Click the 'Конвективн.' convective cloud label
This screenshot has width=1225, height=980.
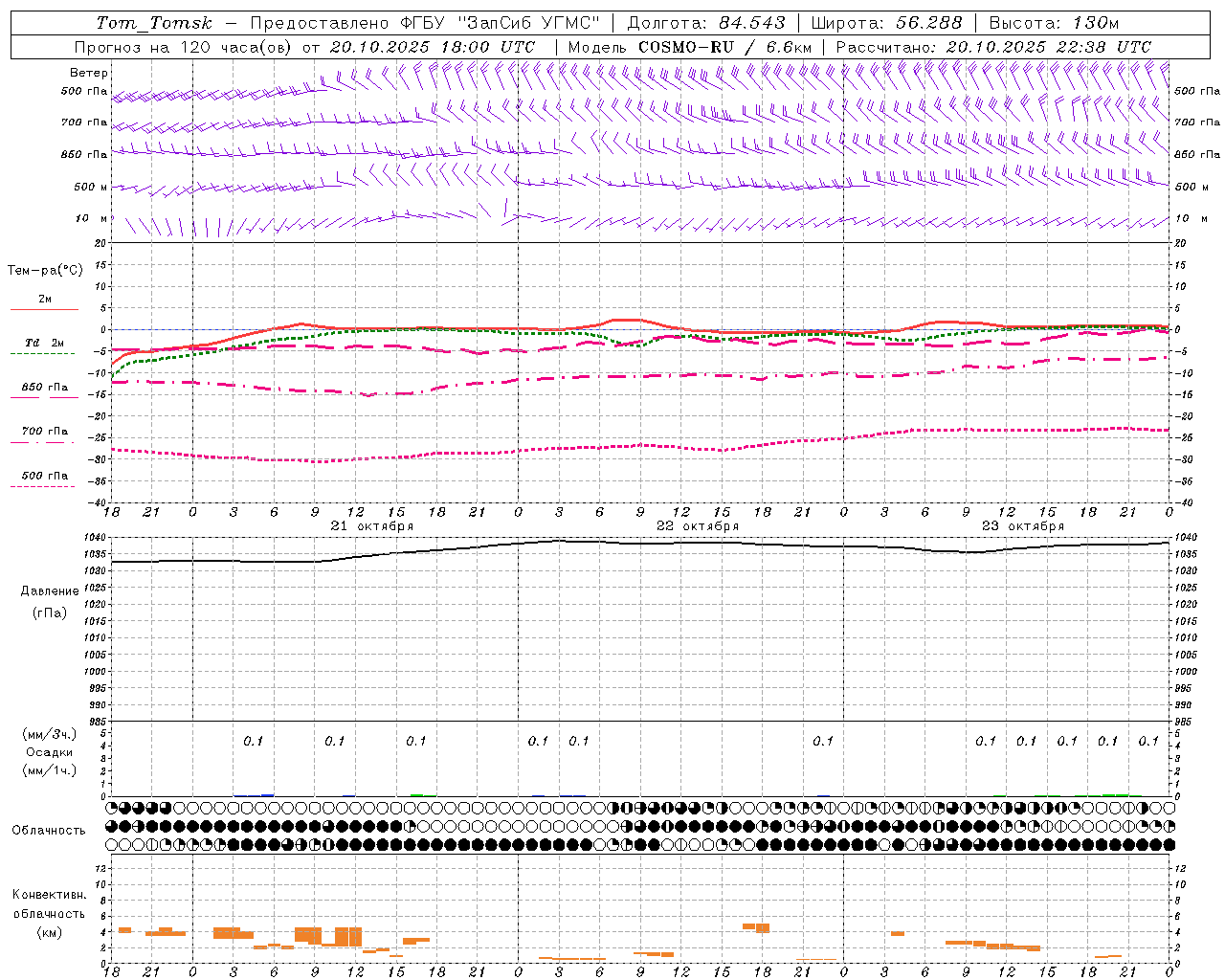pyautogui.click(x=50, y=895)
